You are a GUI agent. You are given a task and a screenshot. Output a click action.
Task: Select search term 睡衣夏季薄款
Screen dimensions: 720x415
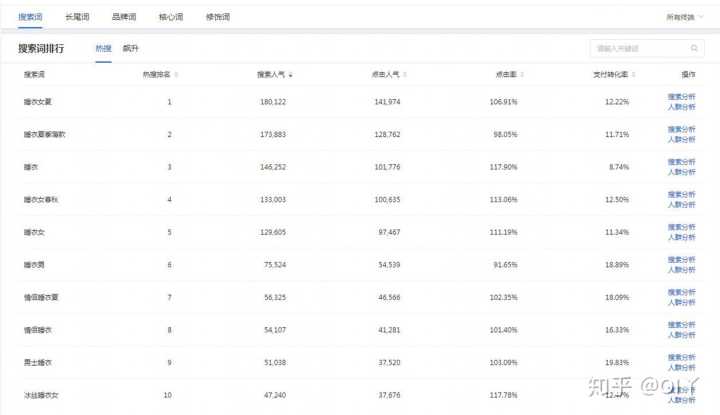45,135
